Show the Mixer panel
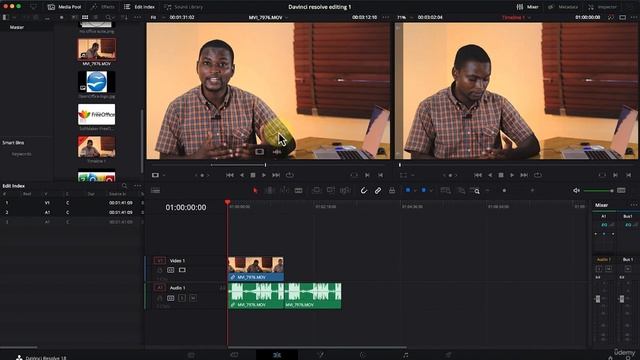The image size is (640, 360). click(x=528, y=7)
